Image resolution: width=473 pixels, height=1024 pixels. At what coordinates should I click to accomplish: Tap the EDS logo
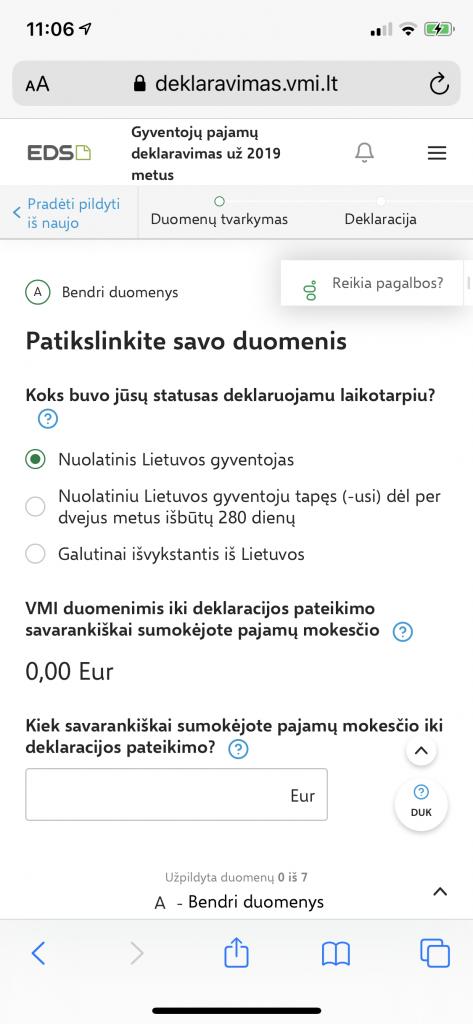tap(59, 153)
